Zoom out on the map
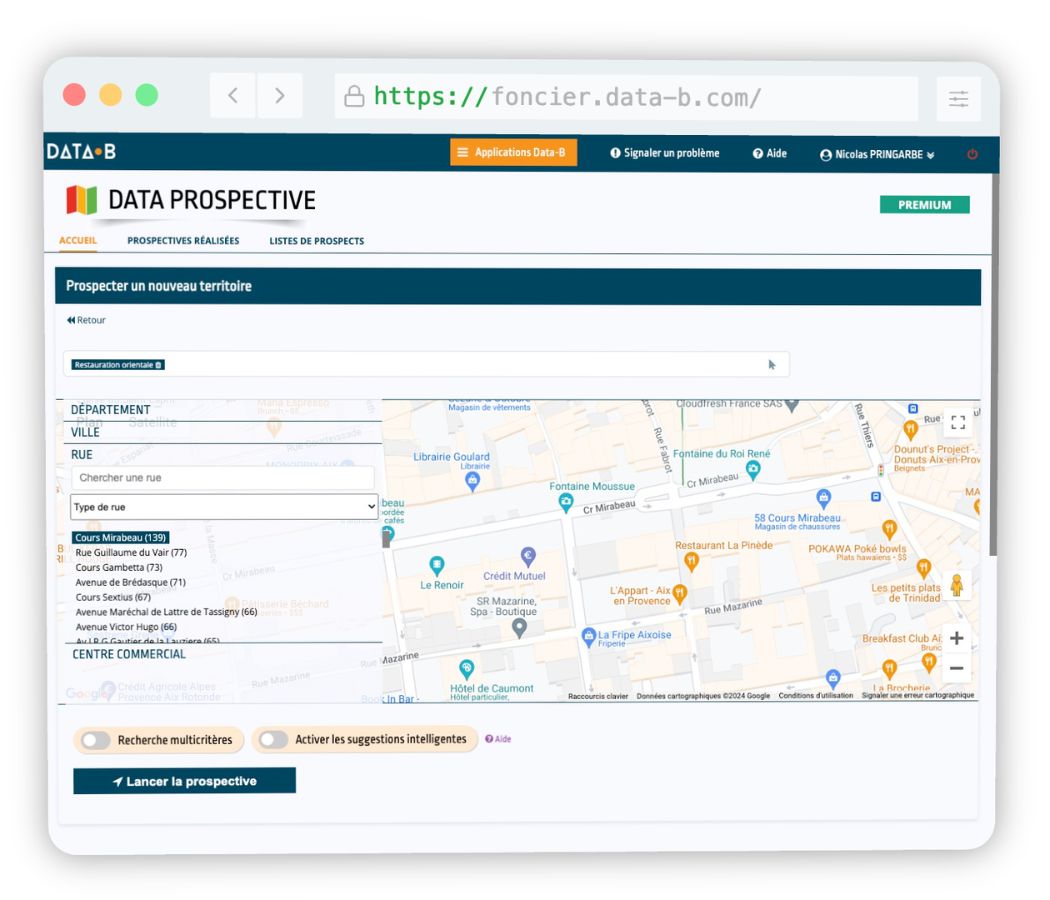 (x=956, y=668)
